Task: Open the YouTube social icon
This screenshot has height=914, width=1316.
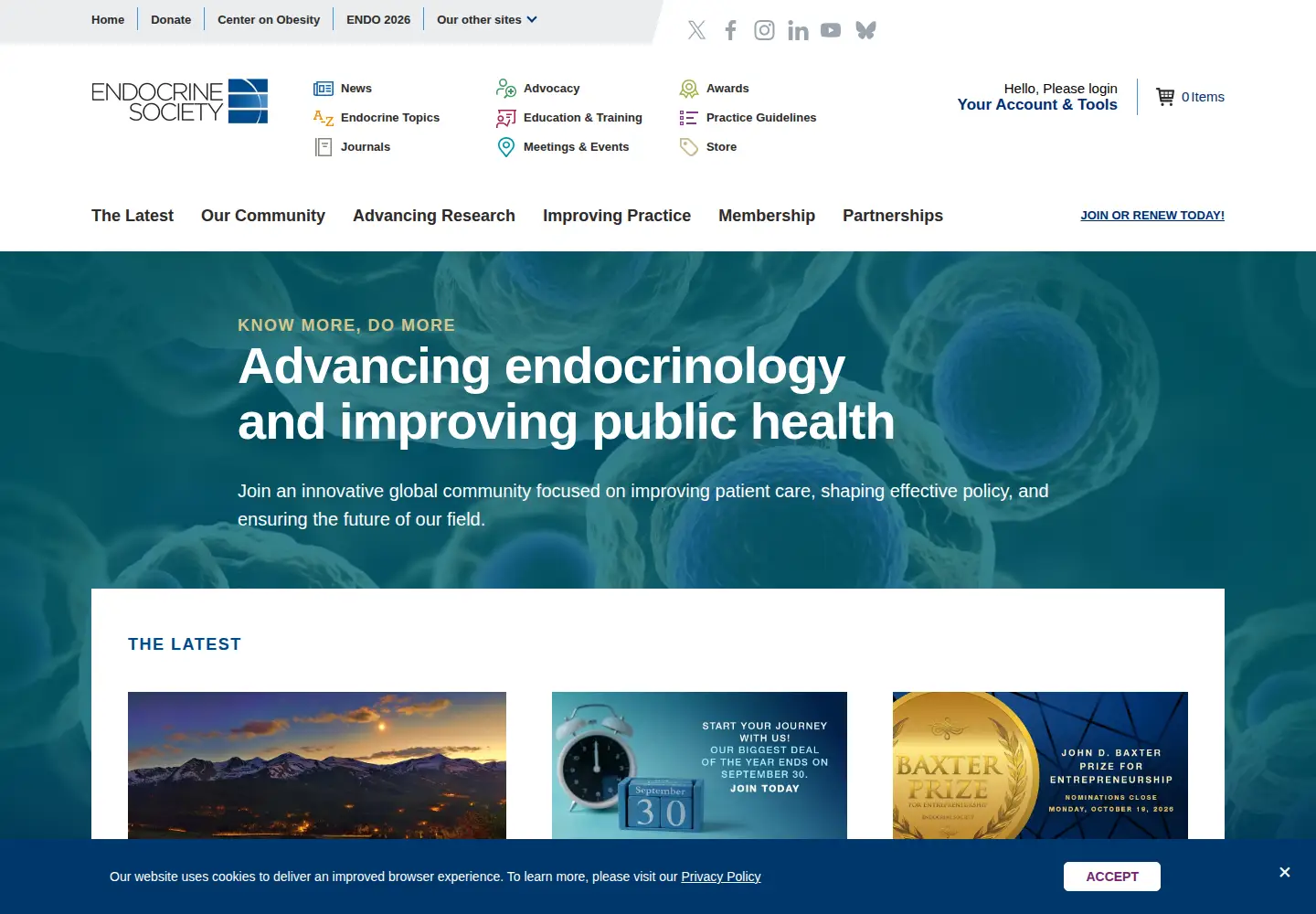Action: [831, 30]
